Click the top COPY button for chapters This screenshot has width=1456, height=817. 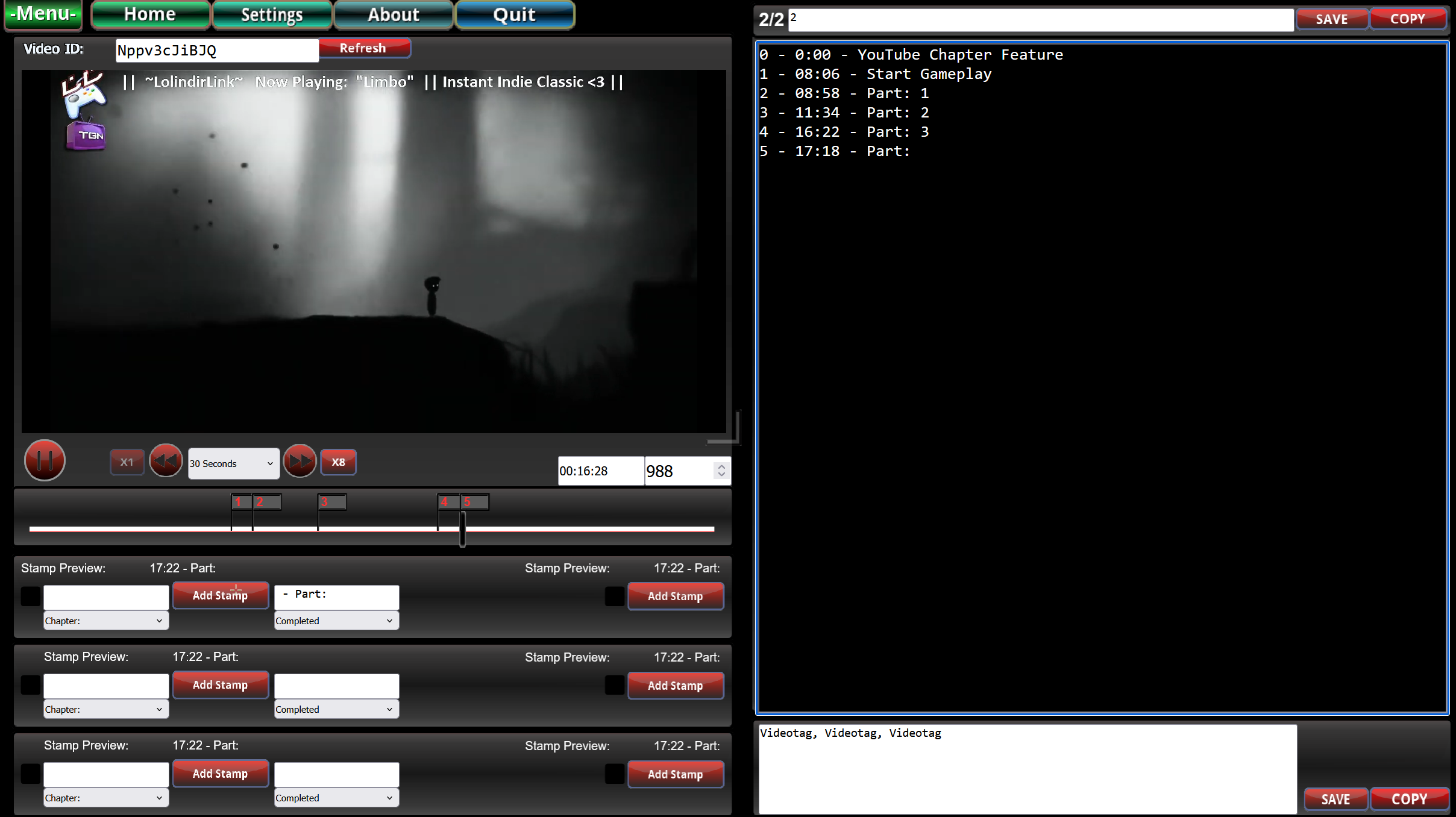click(x=1407, y=19)
